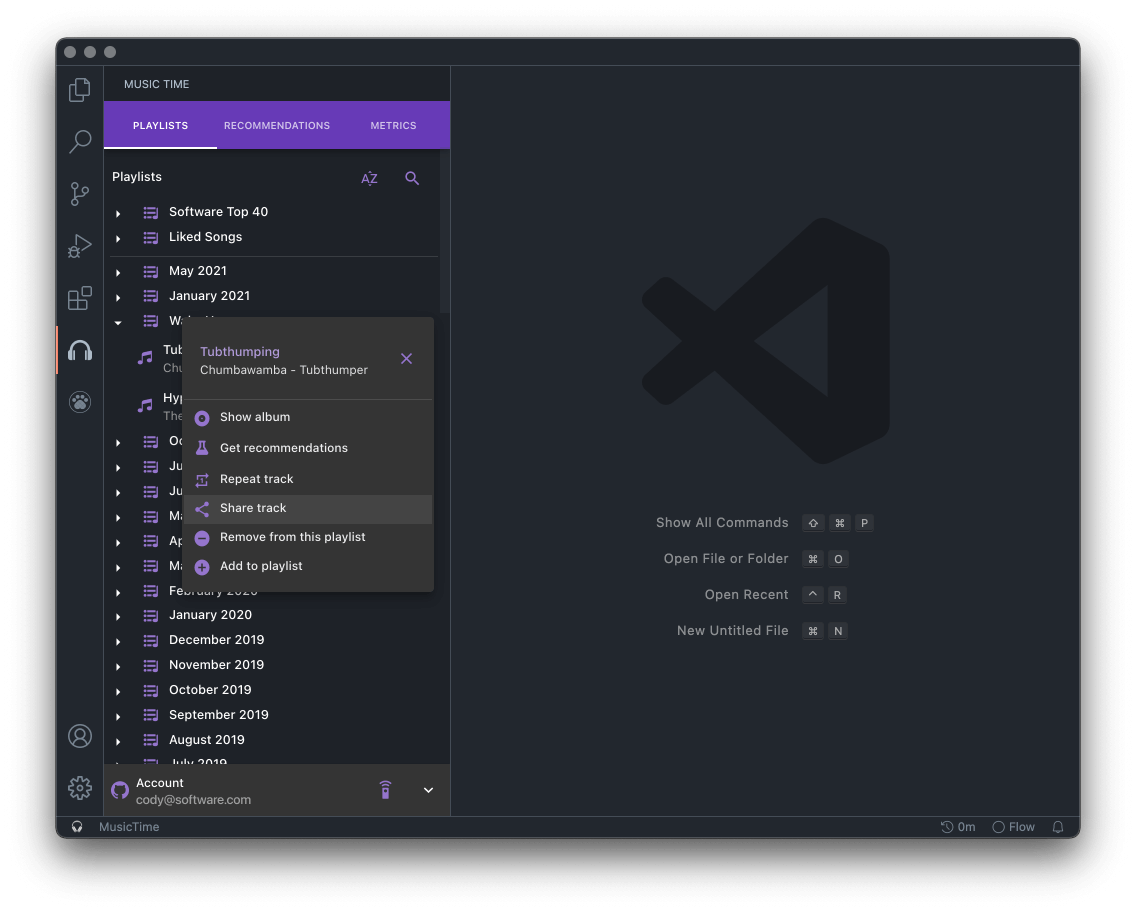Choose Remove from this playlist
The width and height of the screenshot is (1136, 912).
(x=292, y=537)
